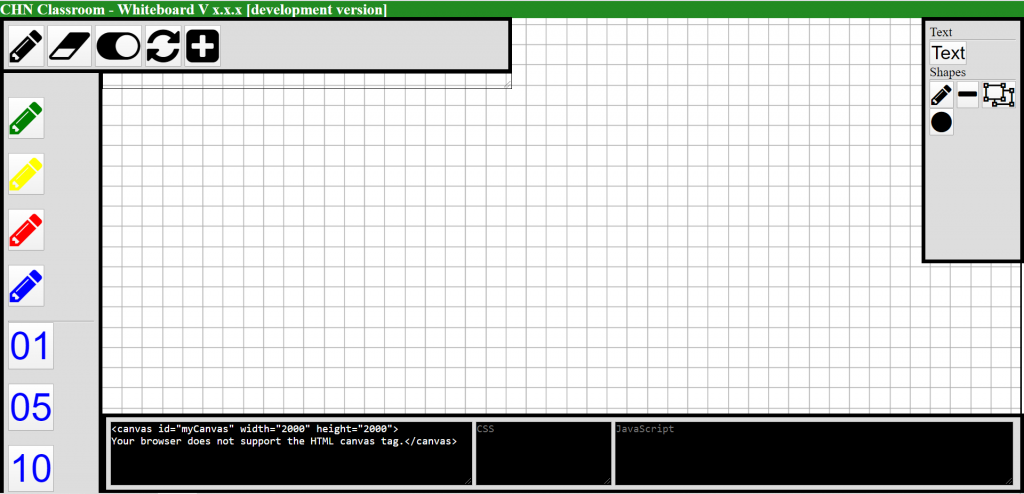Choose the green pencil color
1024x494 pixels.
click(x=26, y=118)
